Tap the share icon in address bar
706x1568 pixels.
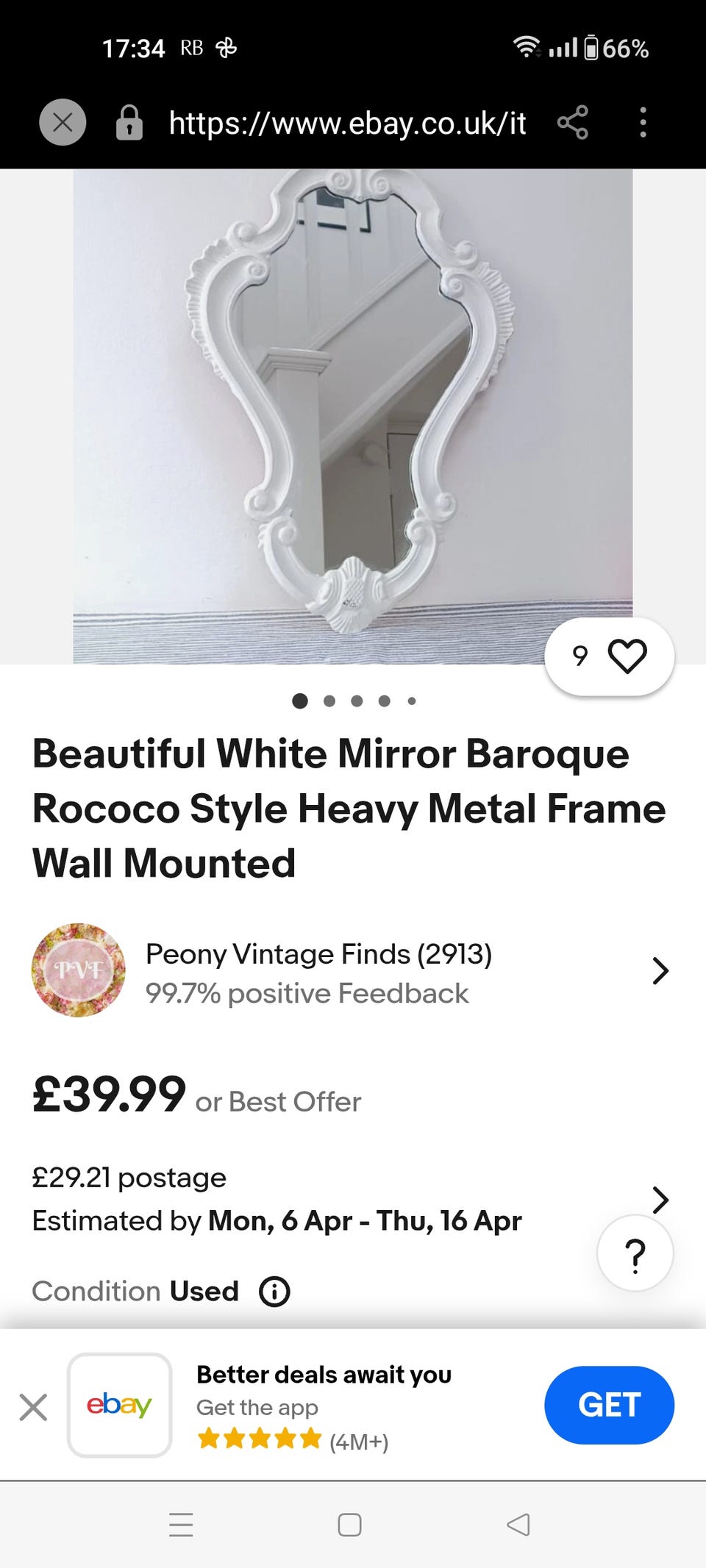coord(572,122)
